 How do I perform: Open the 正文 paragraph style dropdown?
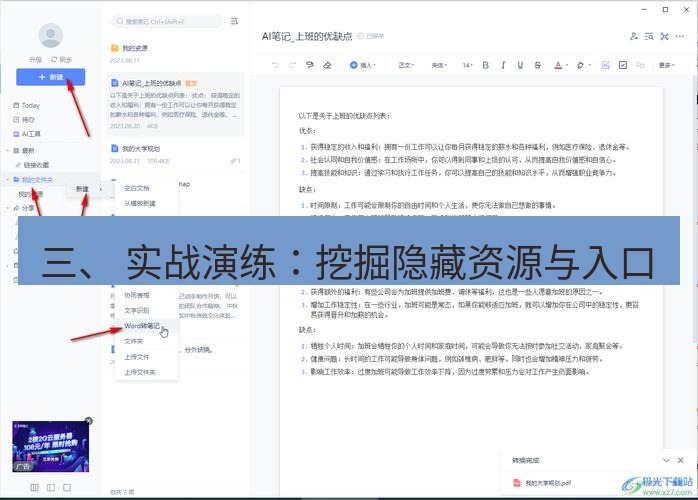click(x=406, y=65)
